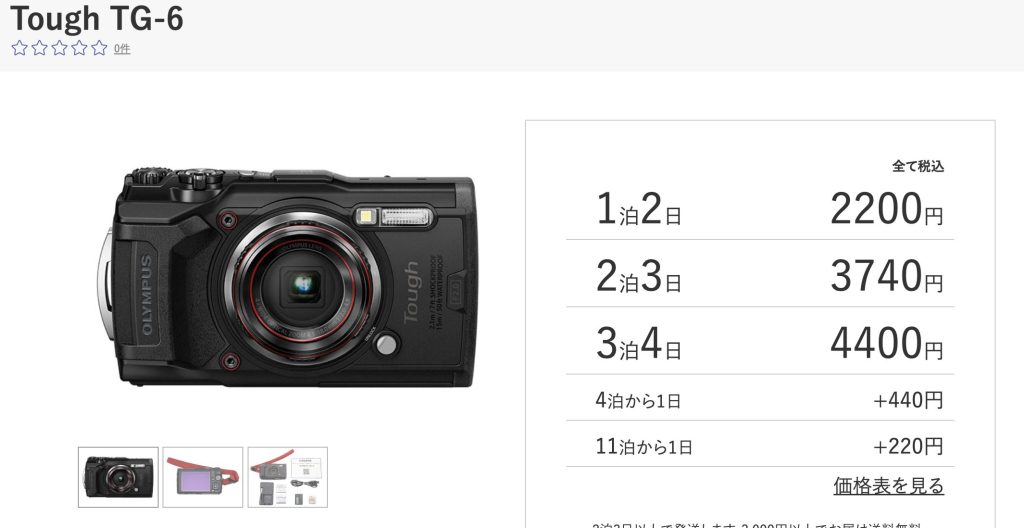Select the camera back screen thumbnail

(202, 477)
